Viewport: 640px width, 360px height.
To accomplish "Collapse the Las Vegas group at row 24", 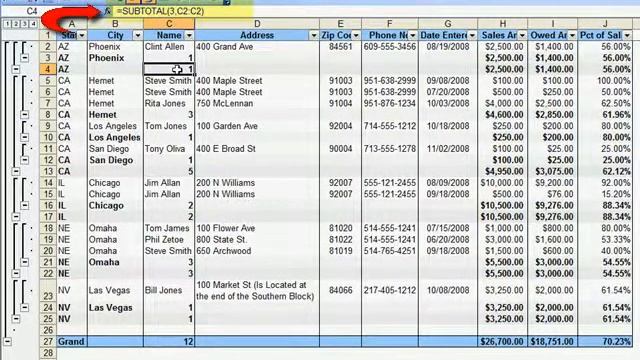I will [24, 307].
